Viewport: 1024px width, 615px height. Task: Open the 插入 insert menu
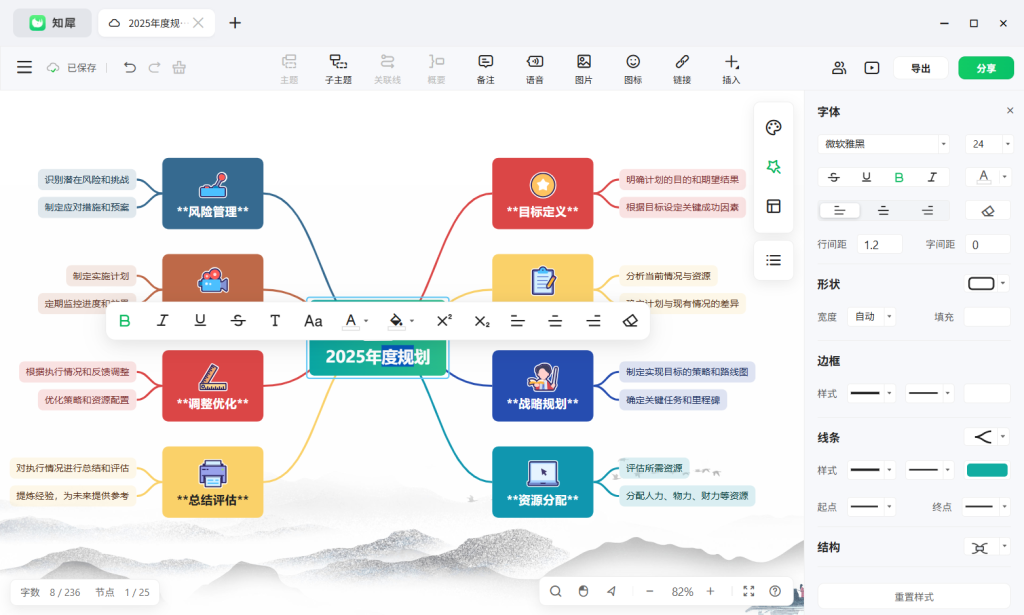point(731,69)
